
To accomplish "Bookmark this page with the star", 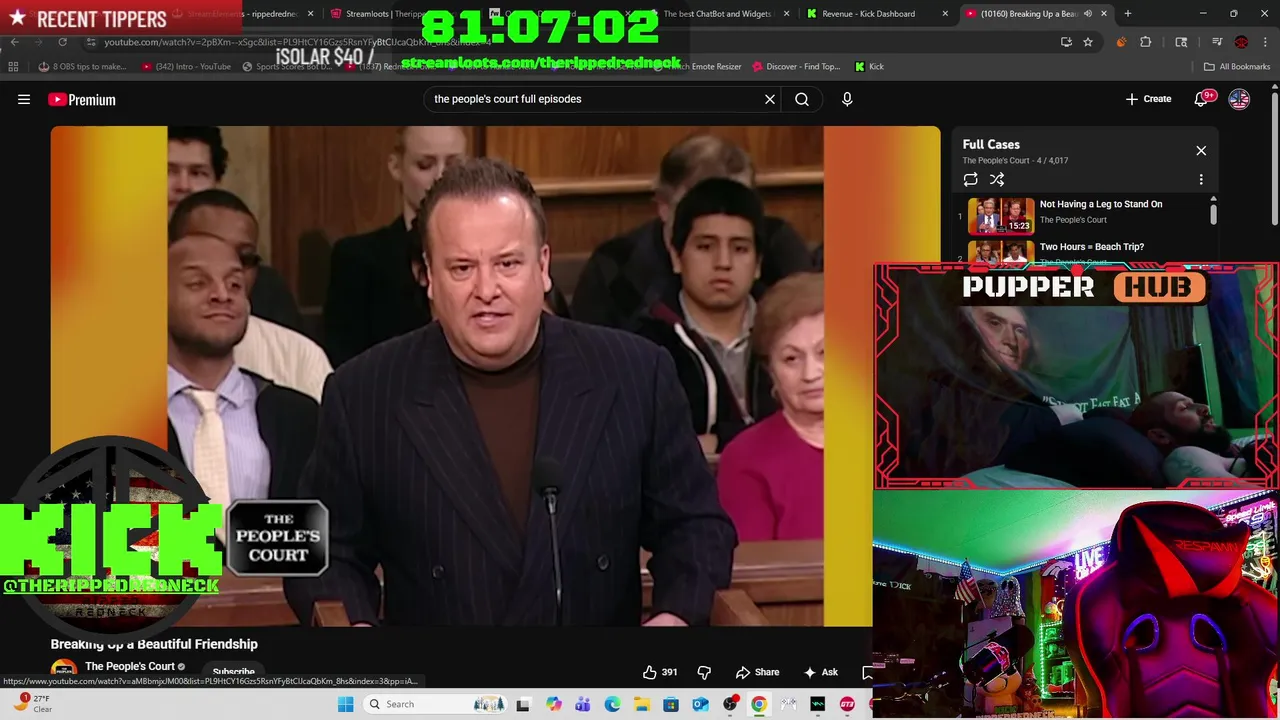I will 1088,42.
